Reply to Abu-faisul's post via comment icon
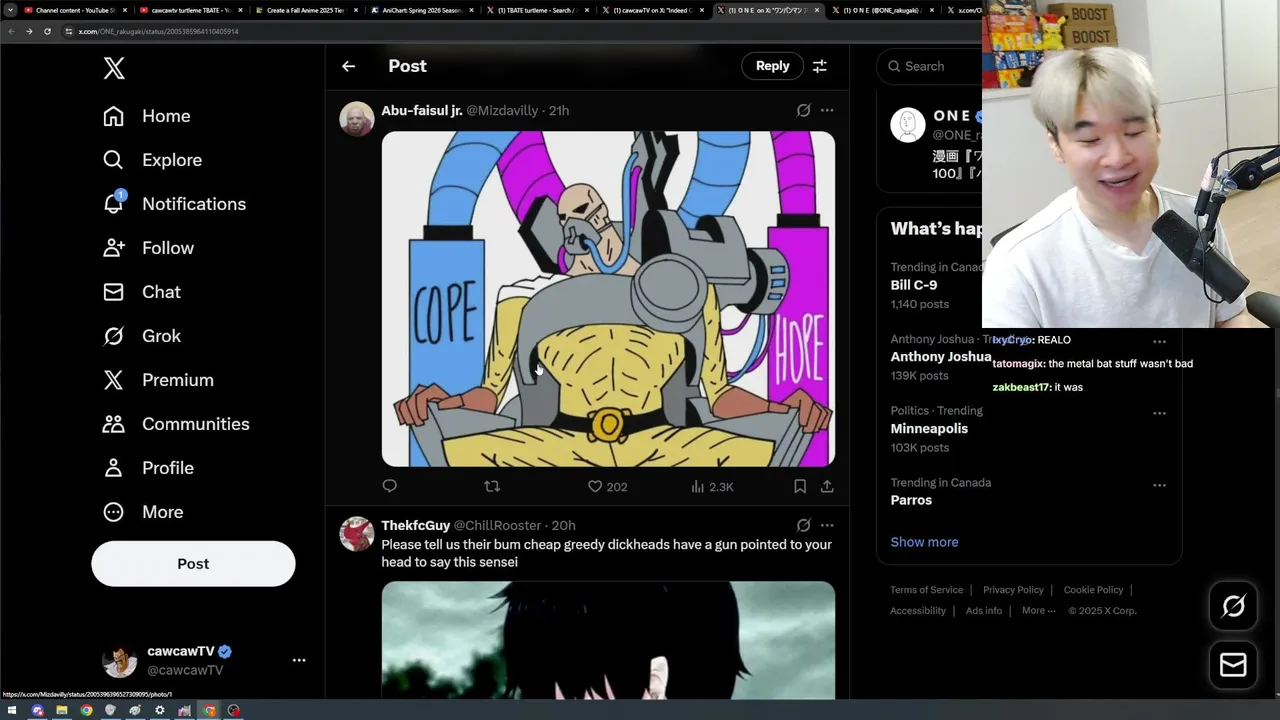The image size is (1280, 720). (x=390, y=486)
